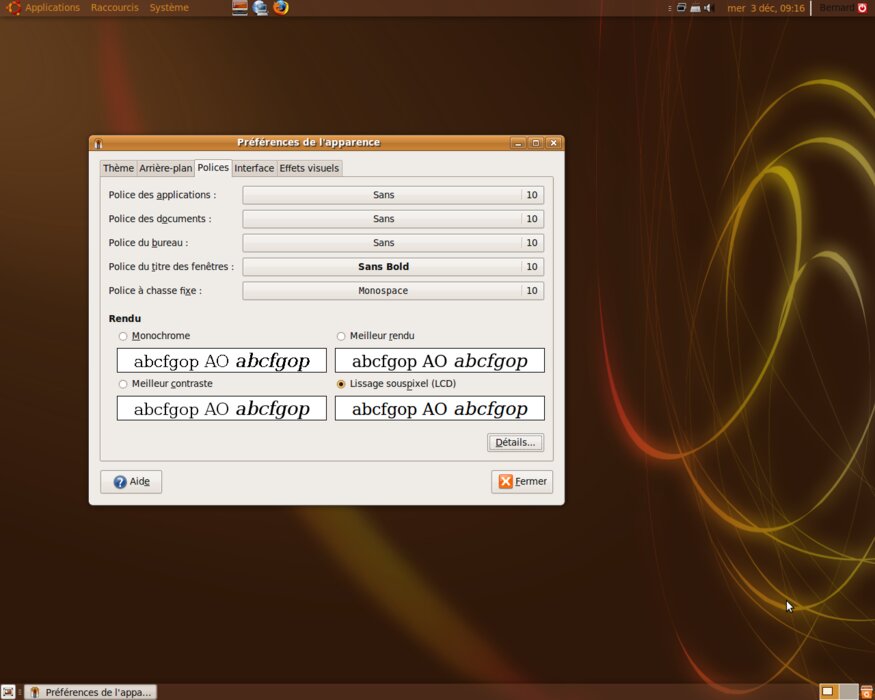Switch to the Thème tab
The width and height of the screenshot is (875, 700).
(118, 168)
